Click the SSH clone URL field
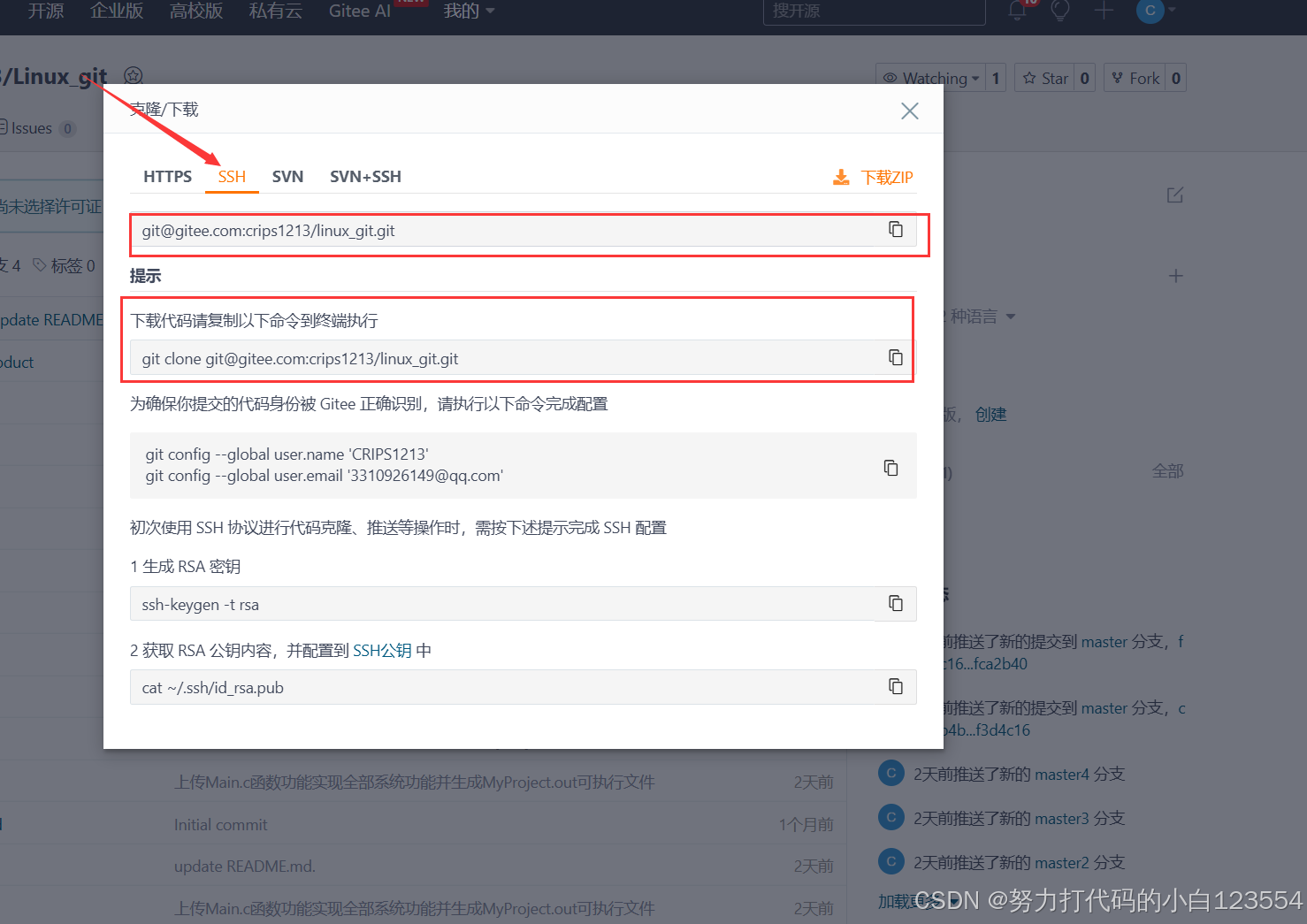1307x924 pixels. 524,230
